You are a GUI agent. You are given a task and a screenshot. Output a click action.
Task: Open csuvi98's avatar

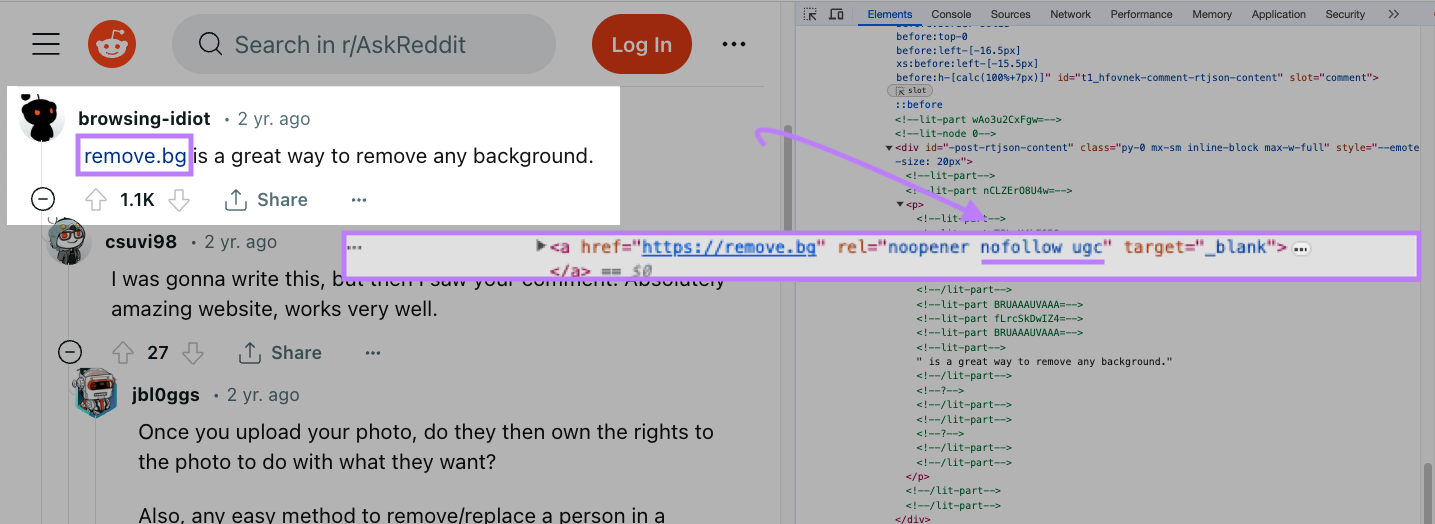pos(68,242)
